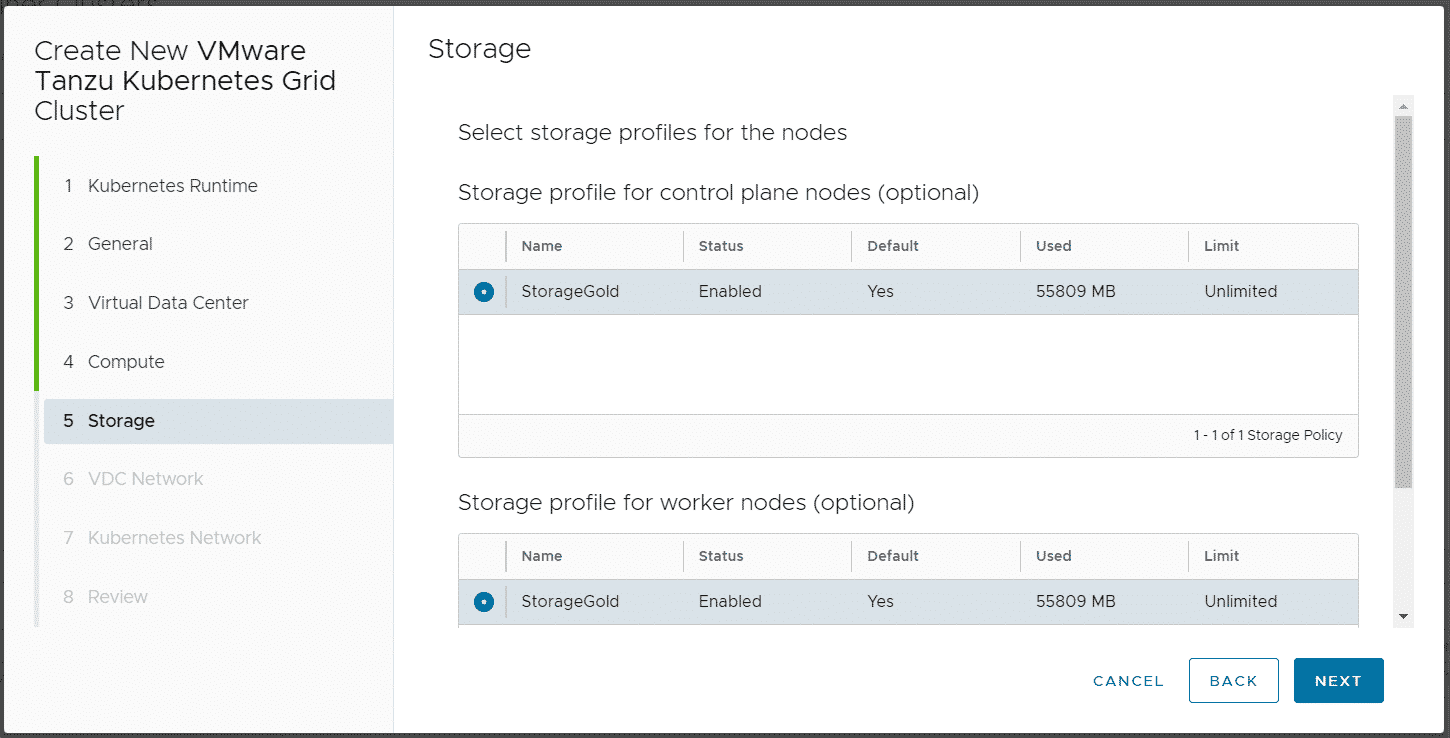Click StorageGold name in control plane table
Screen dimensions: 1450x738
click(570, 292)
